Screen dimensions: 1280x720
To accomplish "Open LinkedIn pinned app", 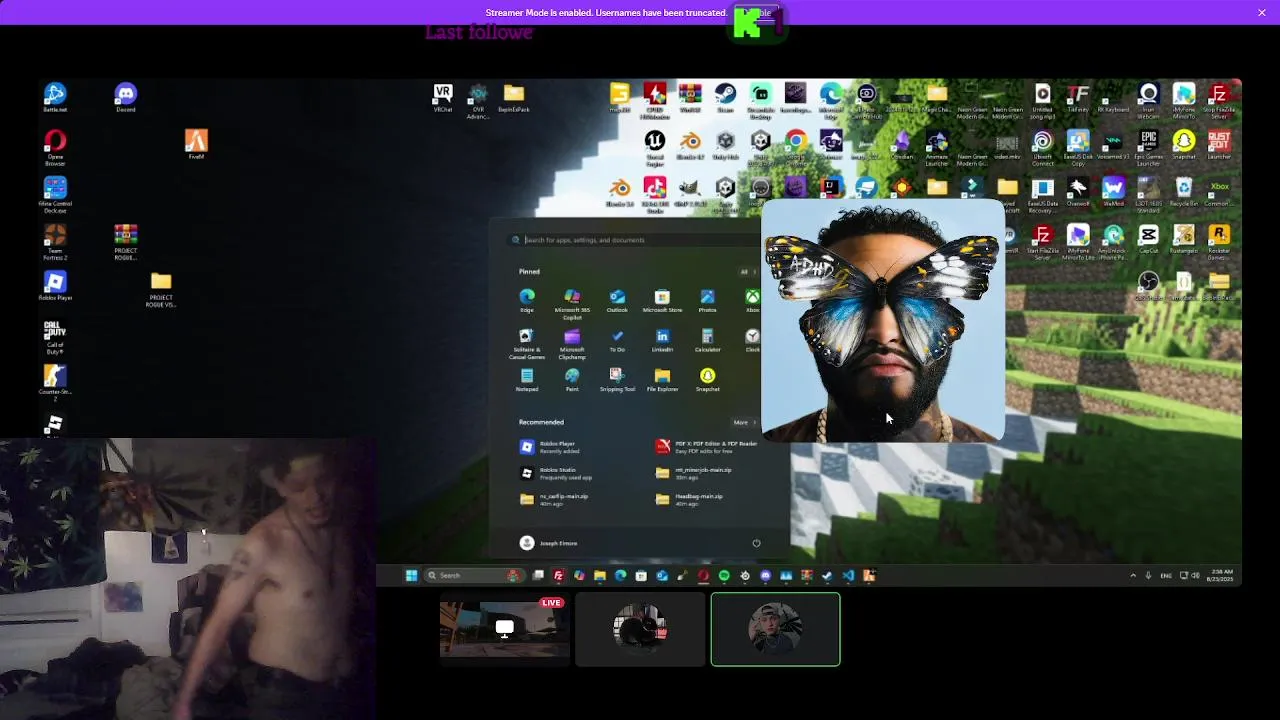I will pyautogui.click(x=662, y=340).
